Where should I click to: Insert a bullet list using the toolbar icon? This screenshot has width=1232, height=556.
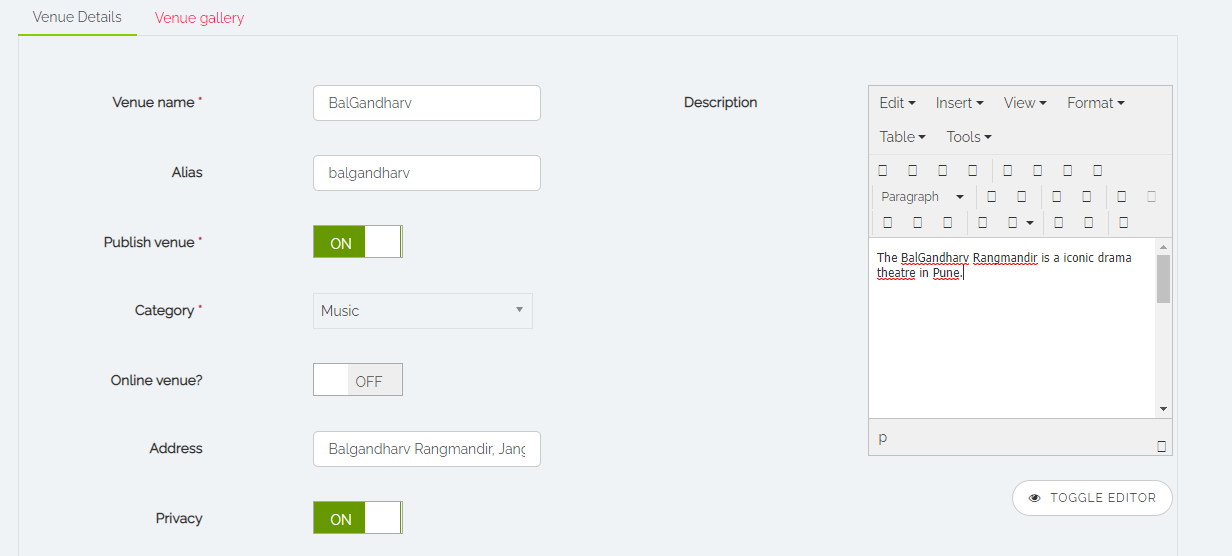pos(992,197)
